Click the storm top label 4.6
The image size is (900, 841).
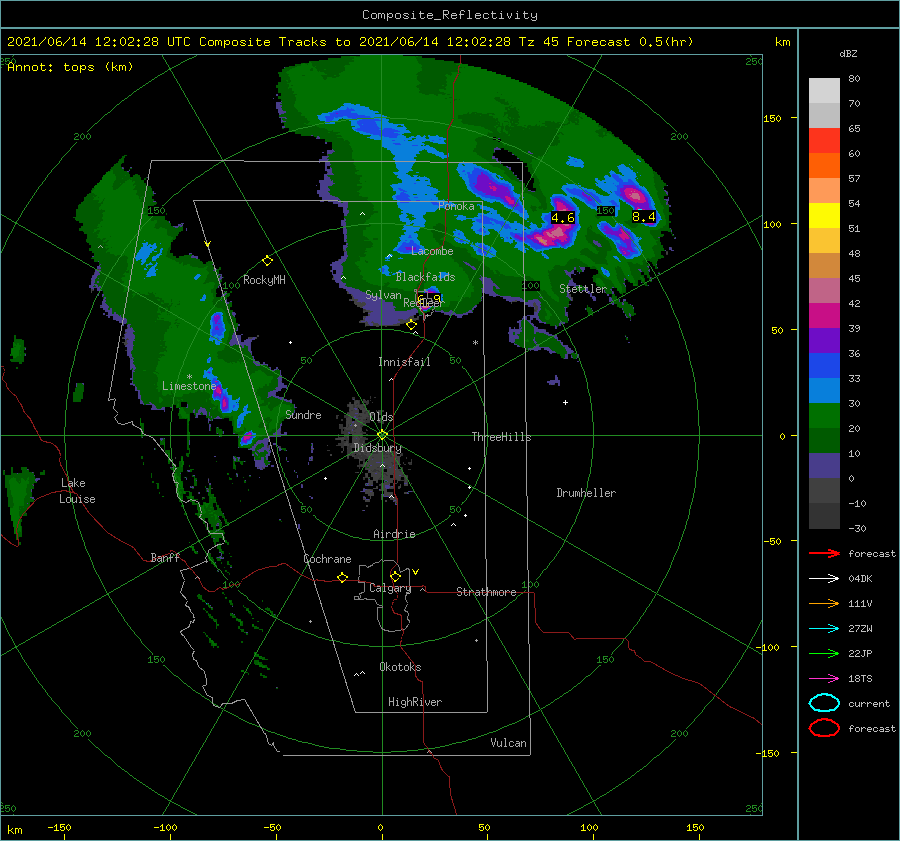562,218
